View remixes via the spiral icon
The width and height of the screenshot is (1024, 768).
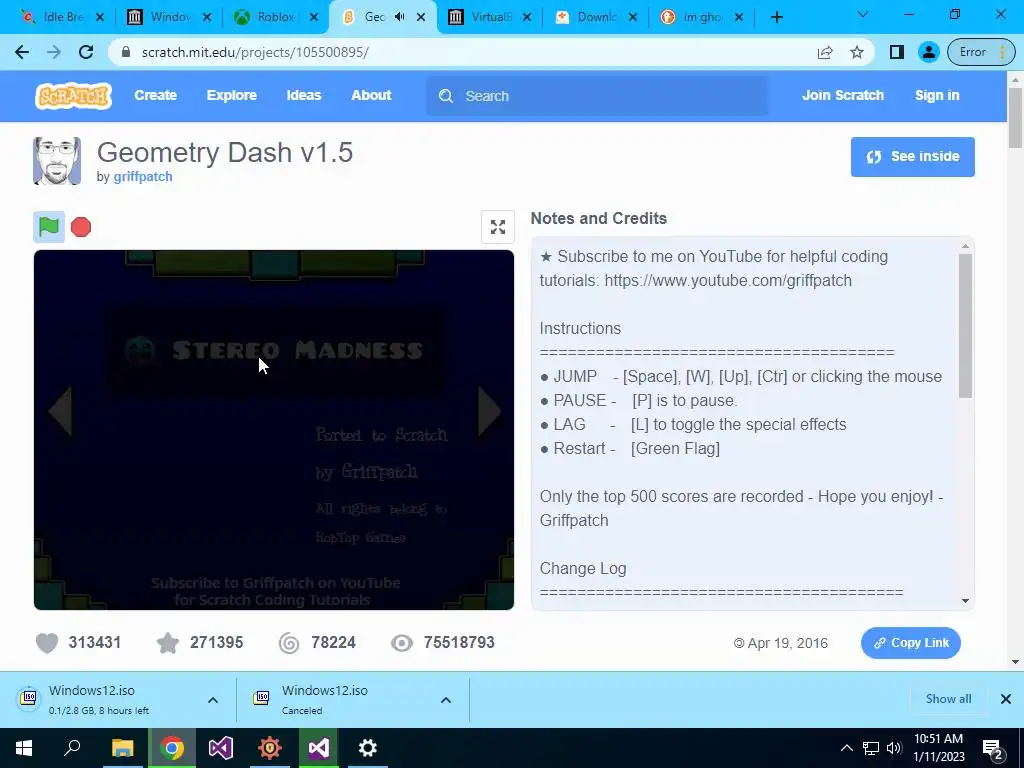pyautogui.click(x=289, y=643)
